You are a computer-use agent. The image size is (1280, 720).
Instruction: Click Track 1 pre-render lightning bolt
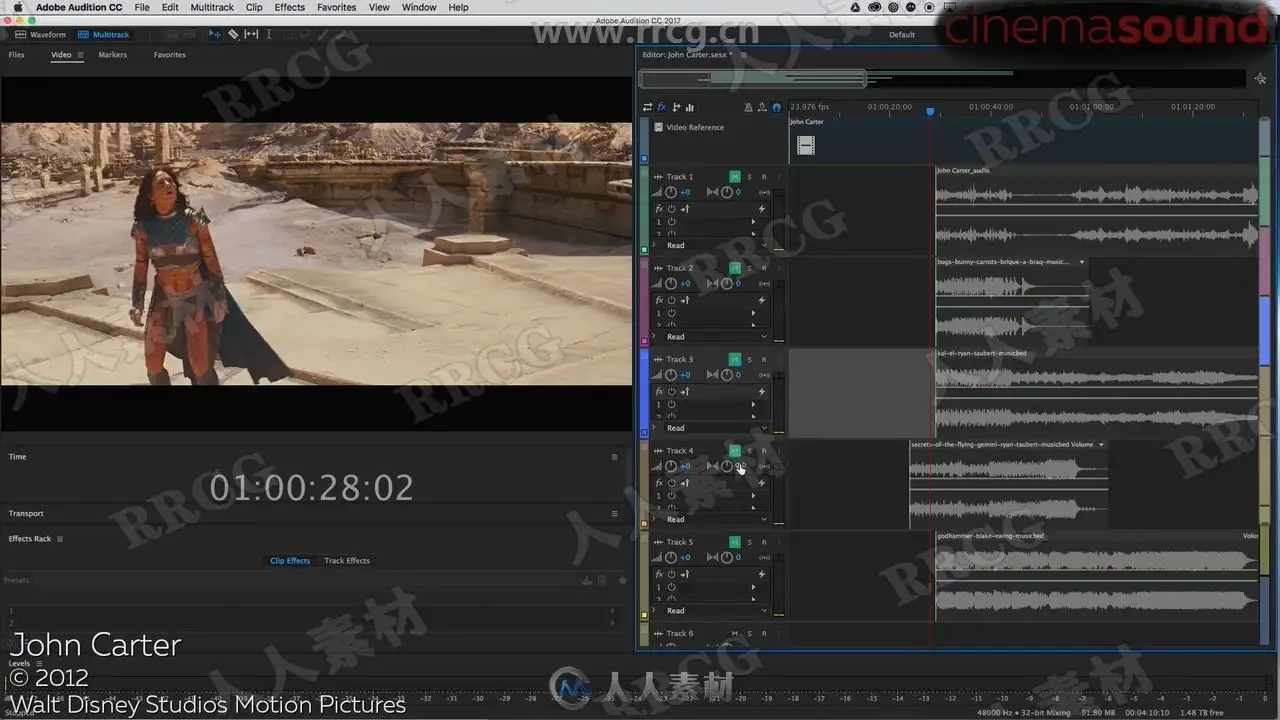coord(761,209)
